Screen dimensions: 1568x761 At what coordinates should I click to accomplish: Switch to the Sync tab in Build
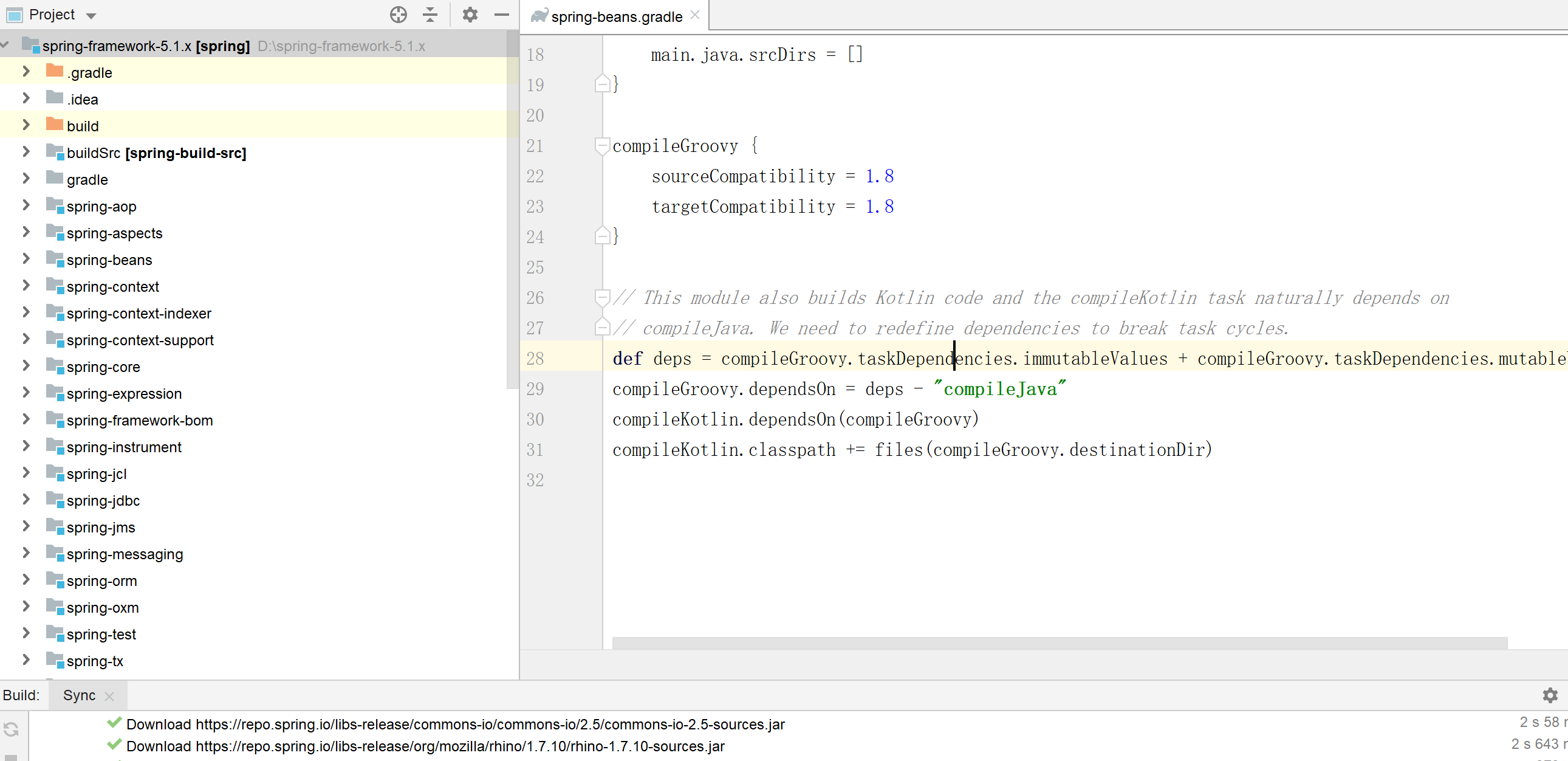pyautogui.click(x=79, y=695)
